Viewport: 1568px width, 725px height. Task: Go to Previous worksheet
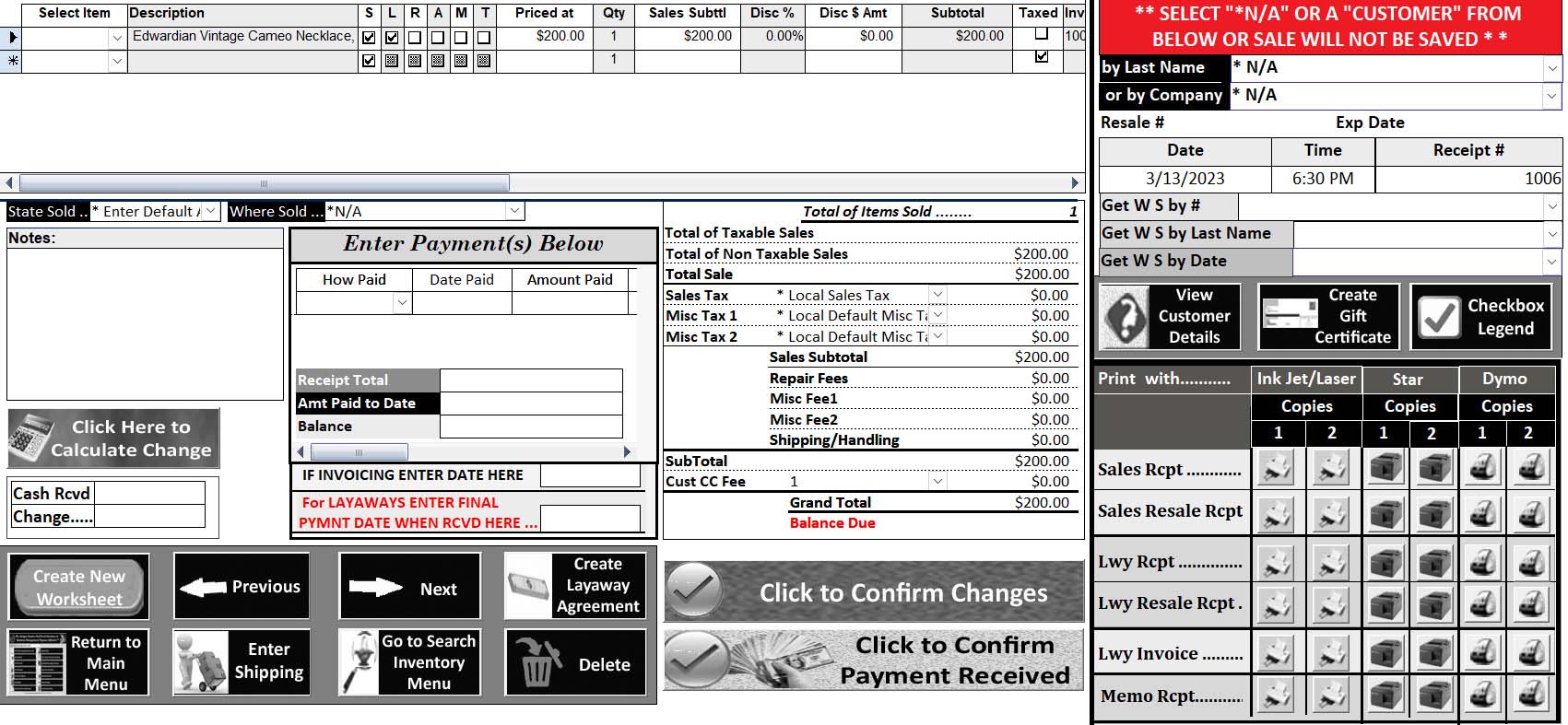(242, 586)
